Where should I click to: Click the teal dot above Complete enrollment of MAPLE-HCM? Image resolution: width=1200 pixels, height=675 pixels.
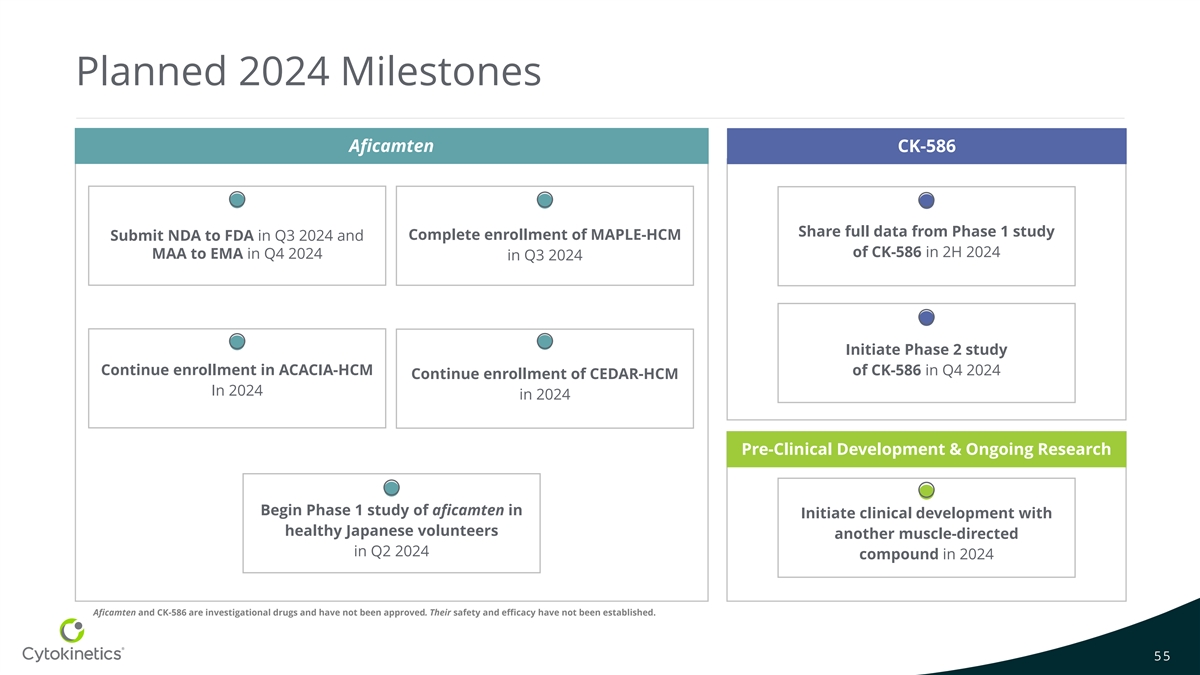point(545,200)
